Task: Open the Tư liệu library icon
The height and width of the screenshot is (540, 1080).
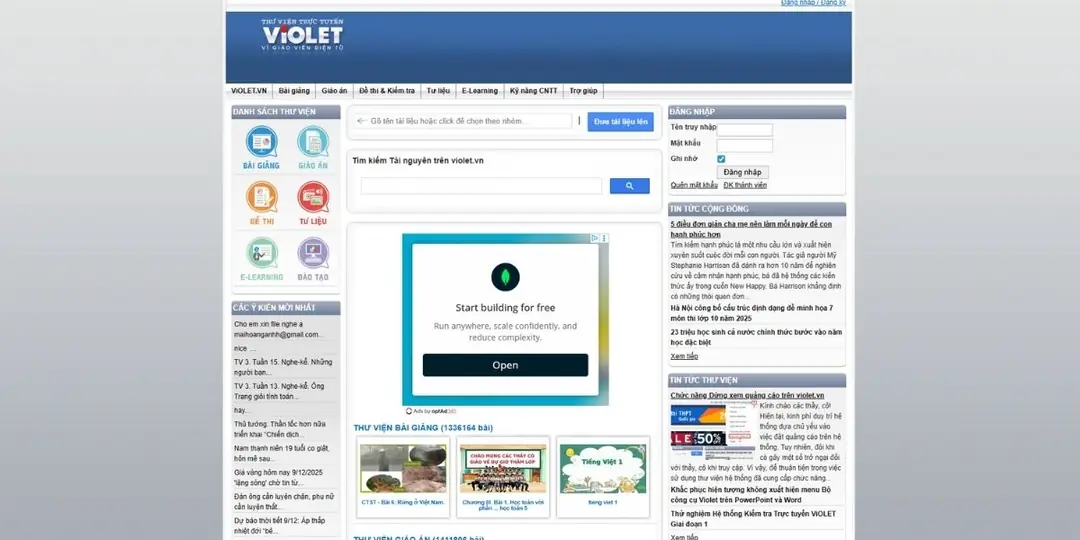Action: [313, 203]
